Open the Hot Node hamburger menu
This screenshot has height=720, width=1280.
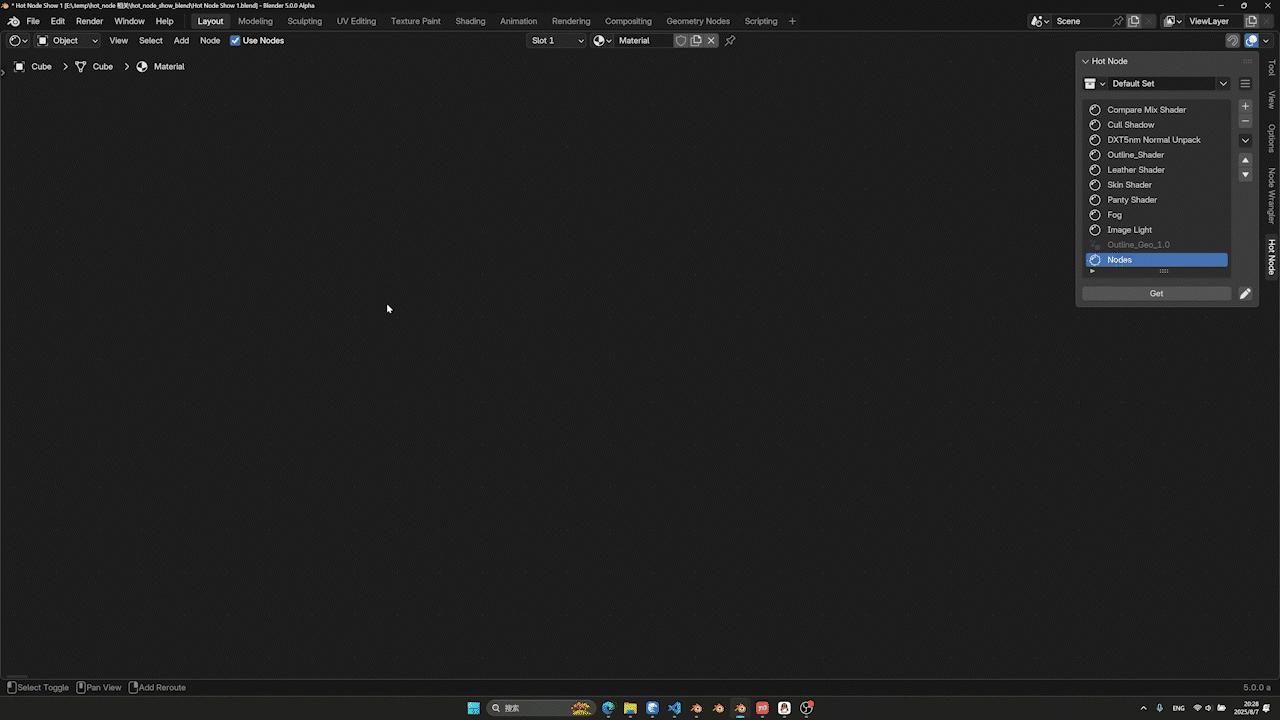[x=1245, y=84]
